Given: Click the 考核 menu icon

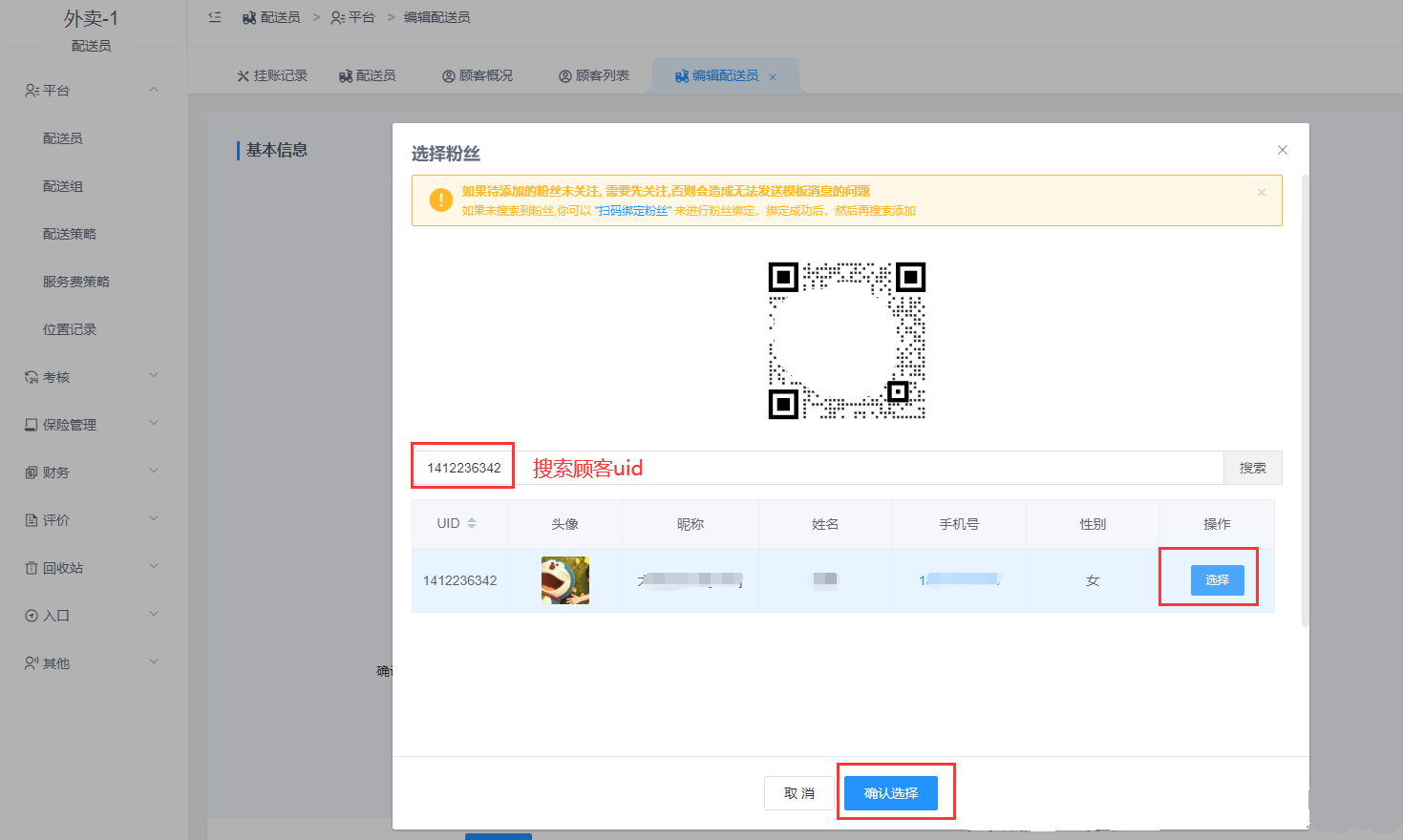Looking at the screenshot, I should click(32, 377).
